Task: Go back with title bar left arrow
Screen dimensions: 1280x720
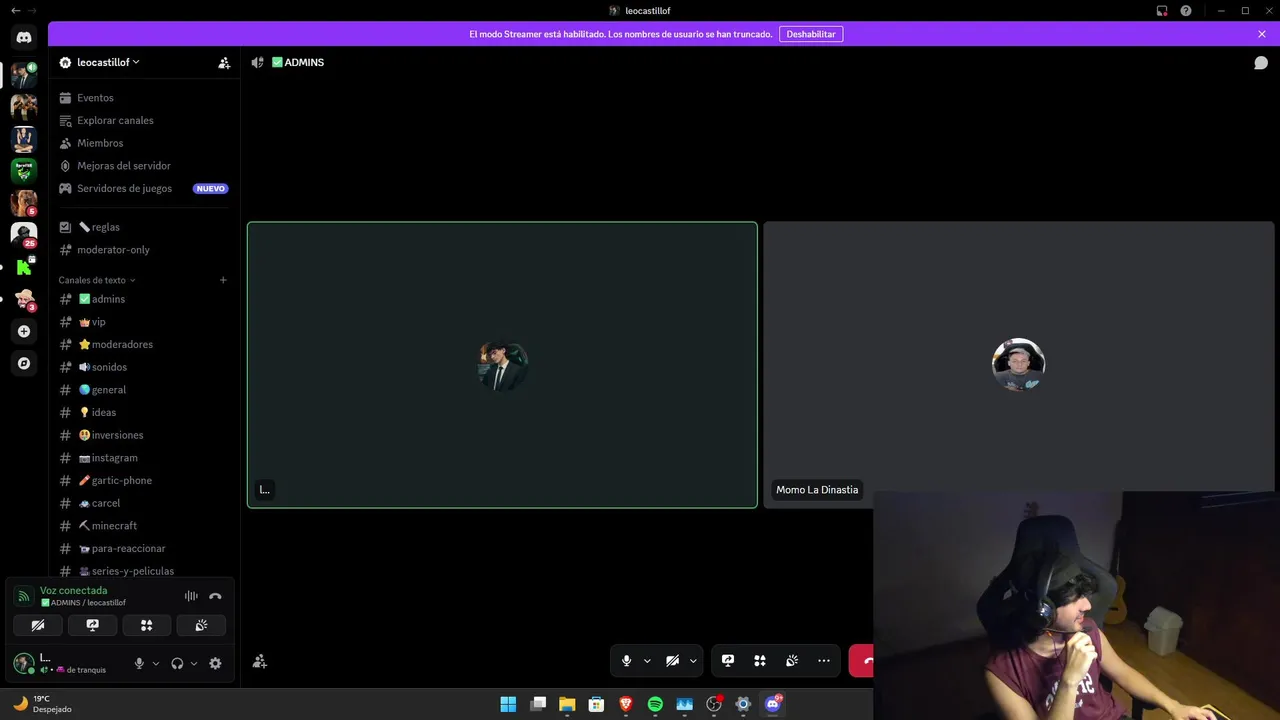Action: pyautogui.click(x=15, y=11)
